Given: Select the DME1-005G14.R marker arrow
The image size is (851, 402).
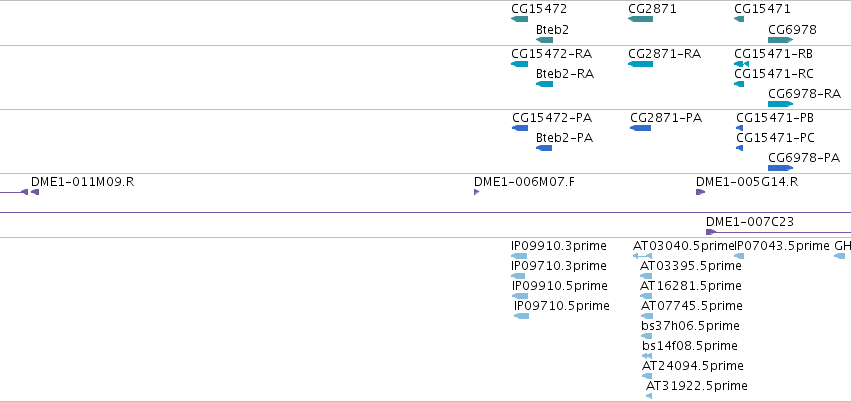Looking at the screenshot, I should coord(701,192).
